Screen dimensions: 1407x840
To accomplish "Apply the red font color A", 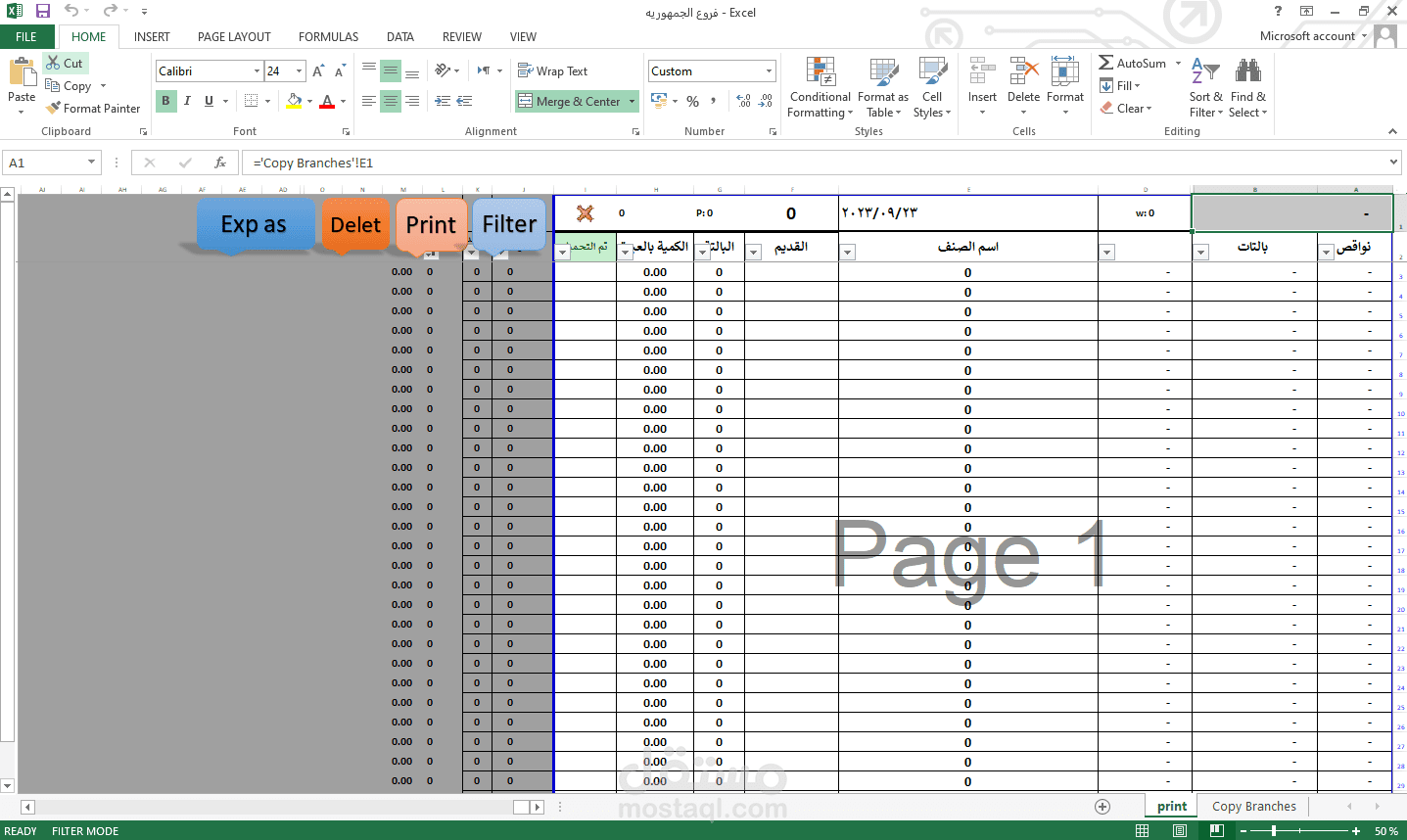I will tap(327, 101).
